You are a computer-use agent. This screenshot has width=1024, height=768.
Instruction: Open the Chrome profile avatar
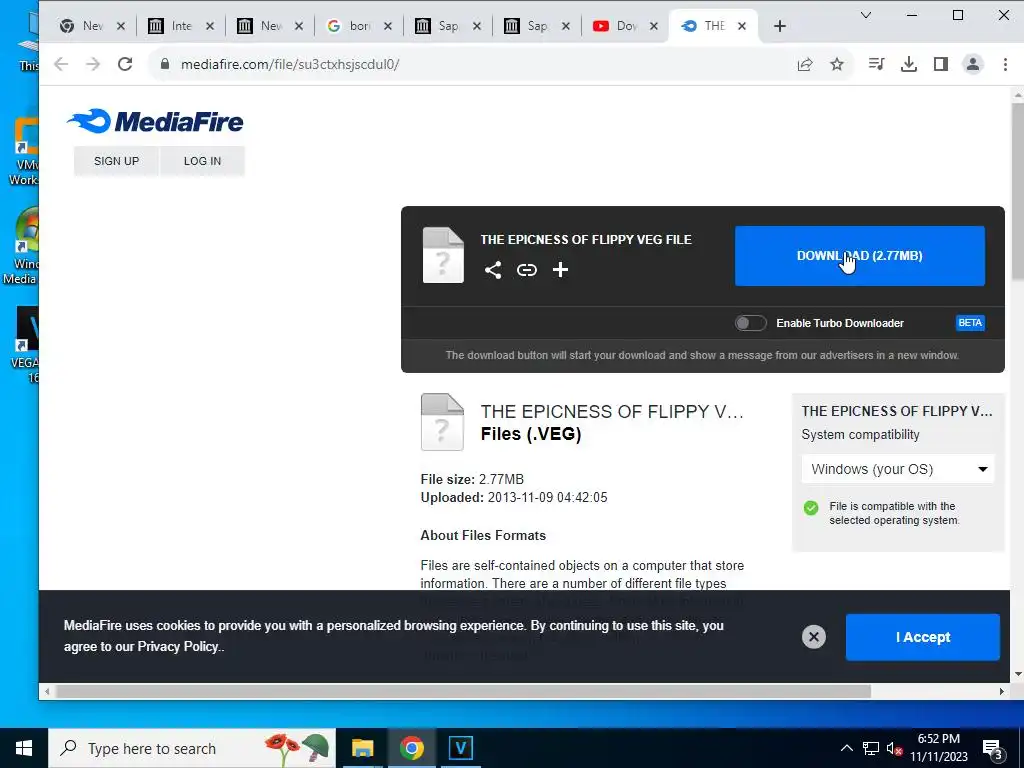972,64
